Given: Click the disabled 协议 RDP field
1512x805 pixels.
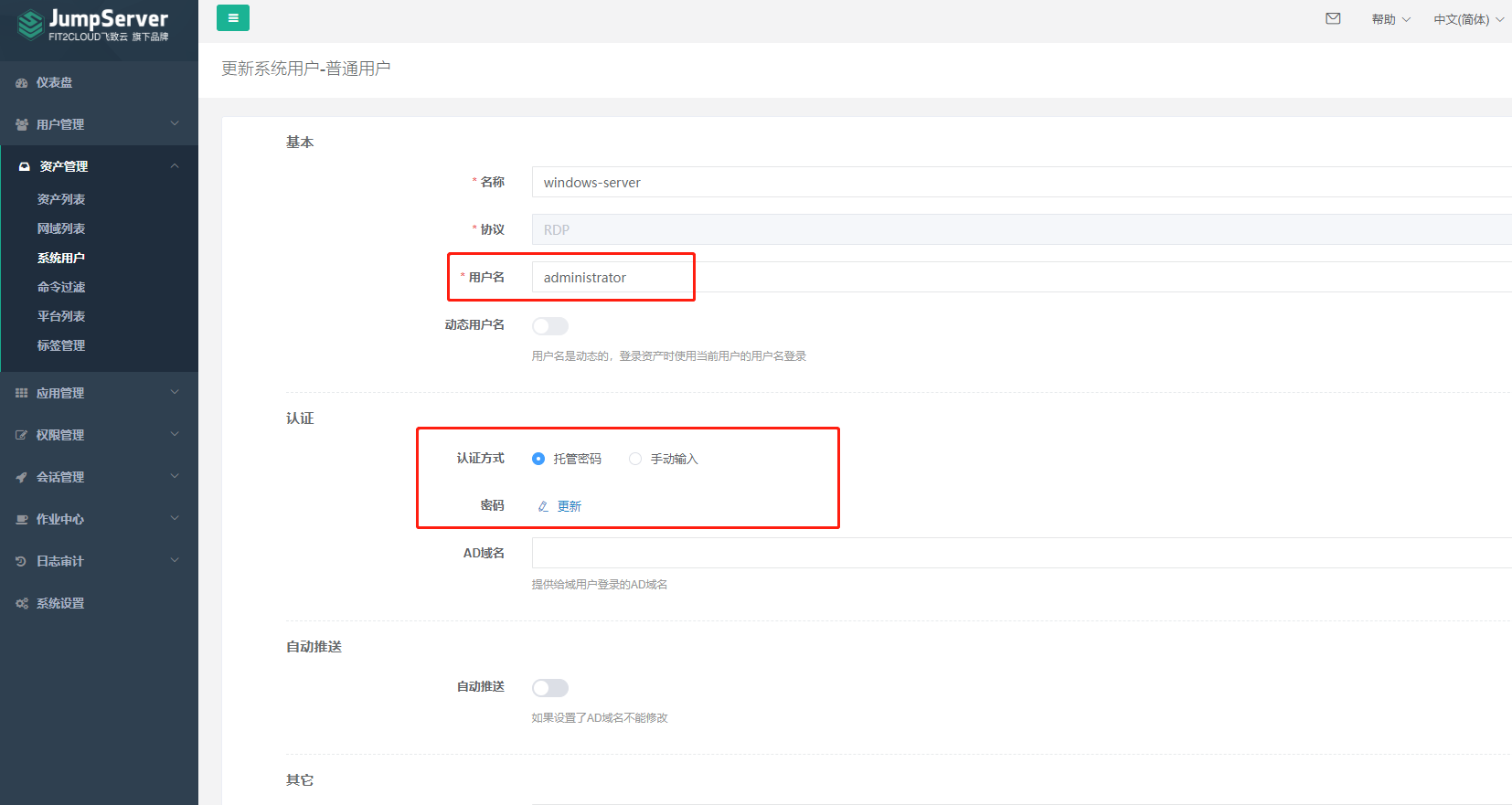Looking at the screenshot, I should [1021, 229].
